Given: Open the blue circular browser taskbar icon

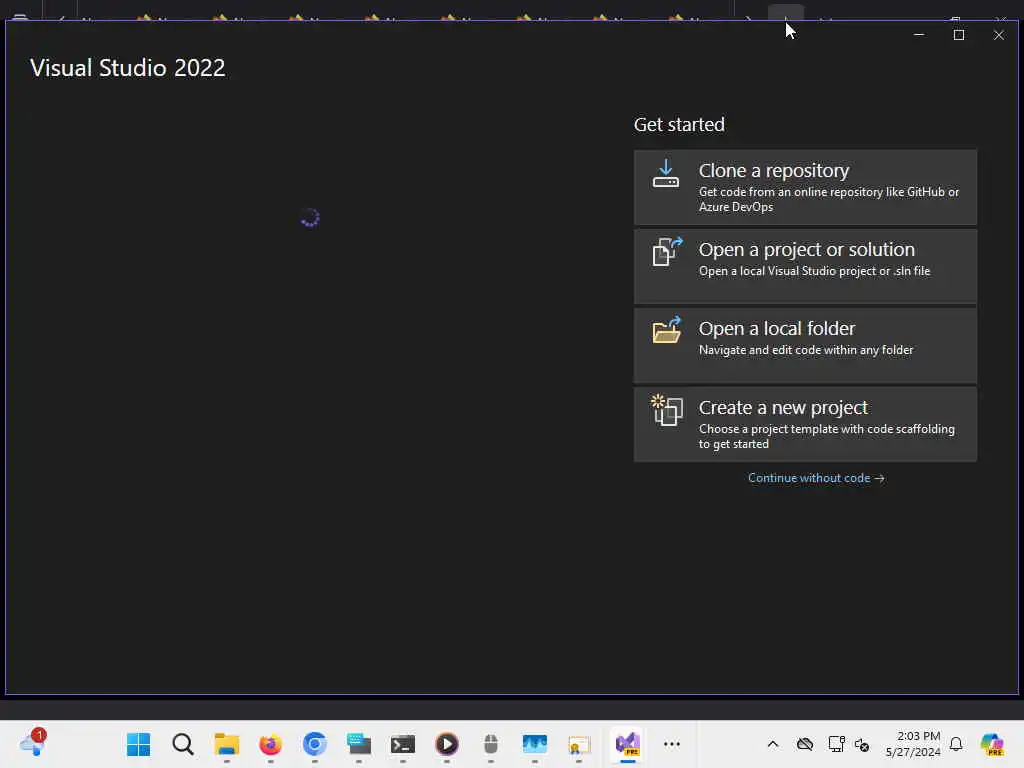Looking at the screenshot, I should coord(314,744).
